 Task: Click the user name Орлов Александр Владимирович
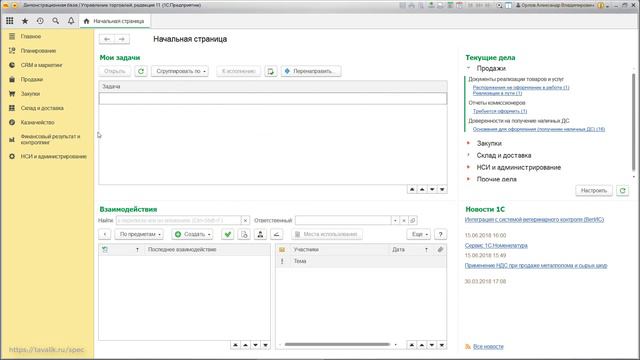click(558, 5)
